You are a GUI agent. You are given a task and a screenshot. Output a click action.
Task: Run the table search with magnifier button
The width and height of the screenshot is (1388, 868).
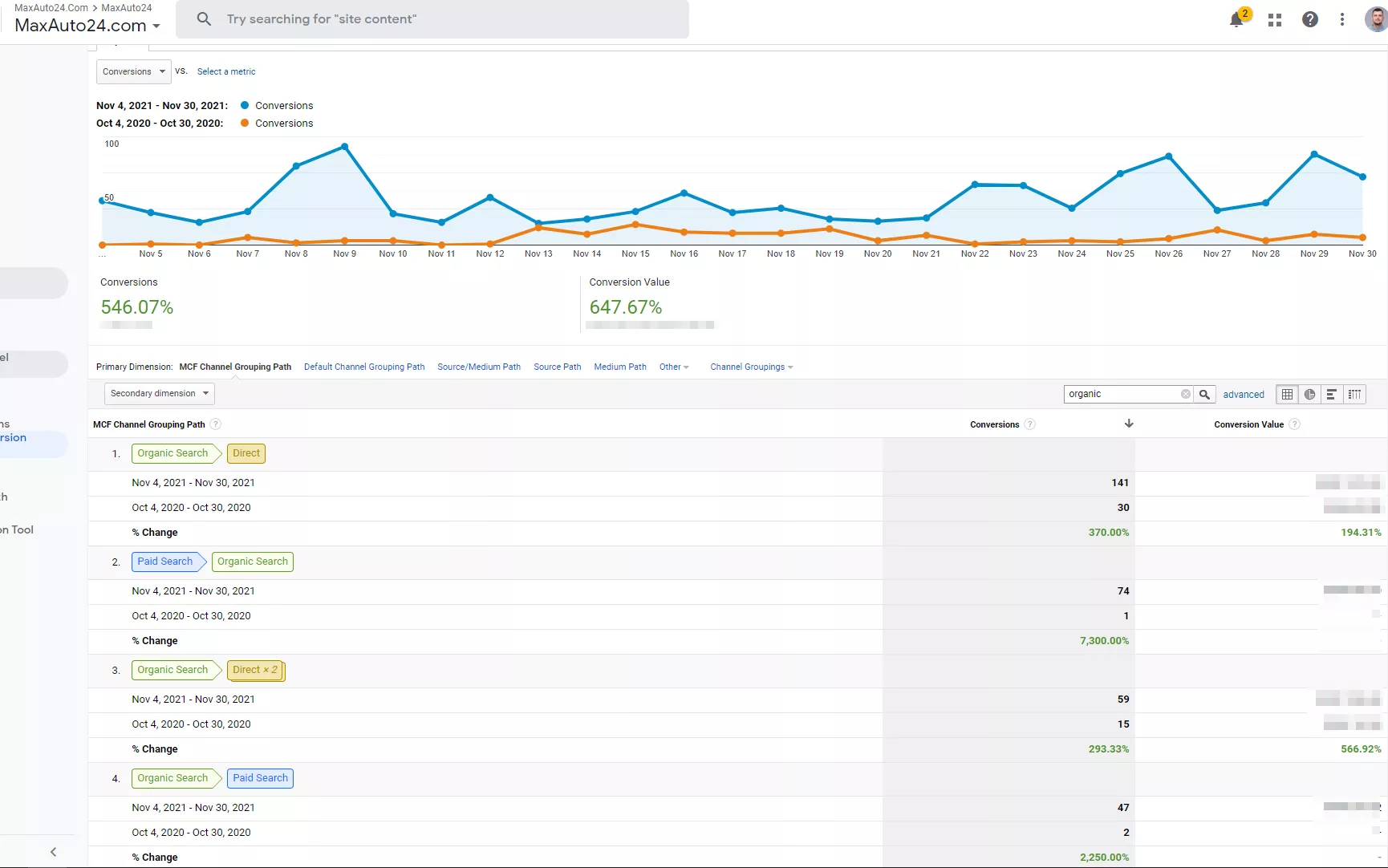(x=1204, y=394)
